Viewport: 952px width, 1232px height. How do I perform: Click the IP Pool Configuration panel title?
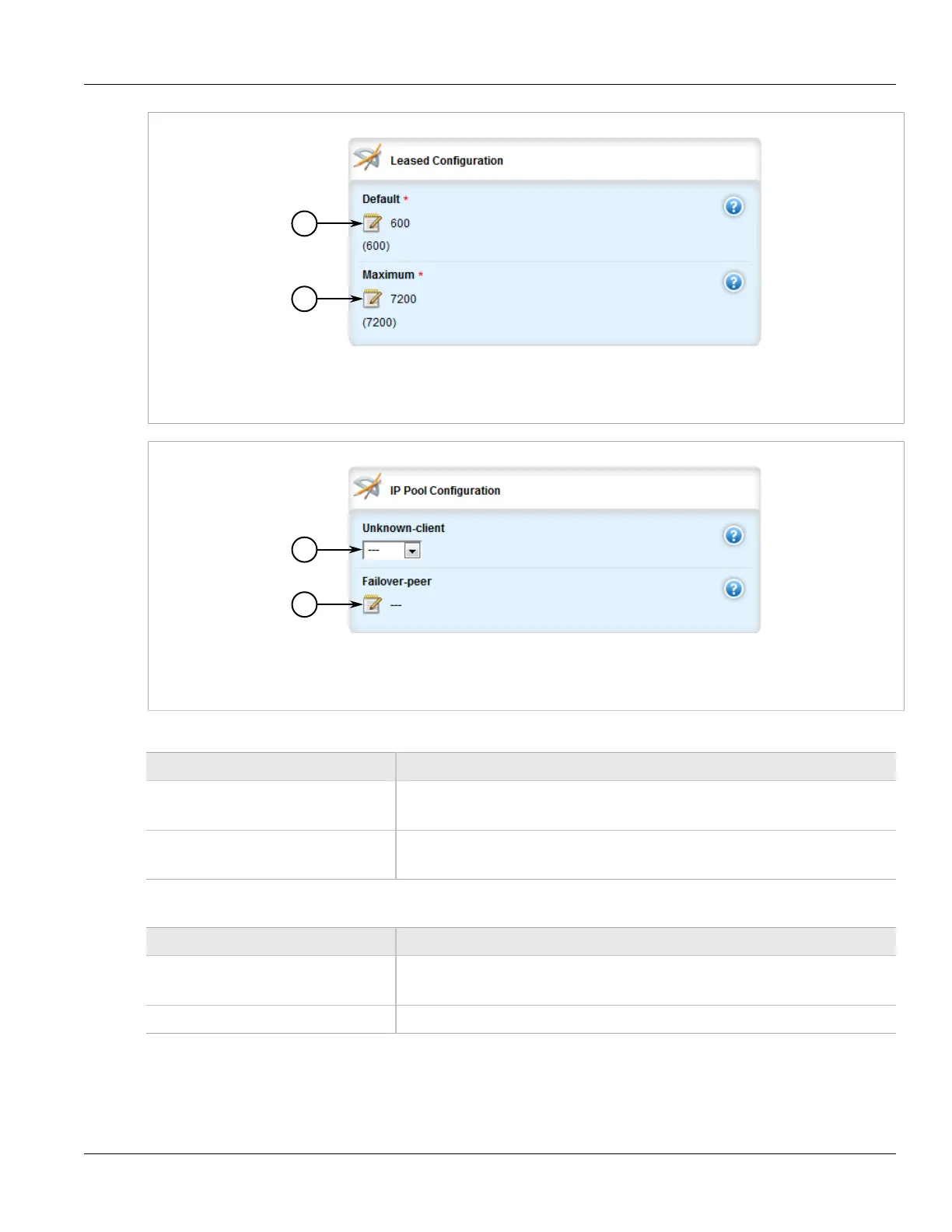click(x=445, y=491)
